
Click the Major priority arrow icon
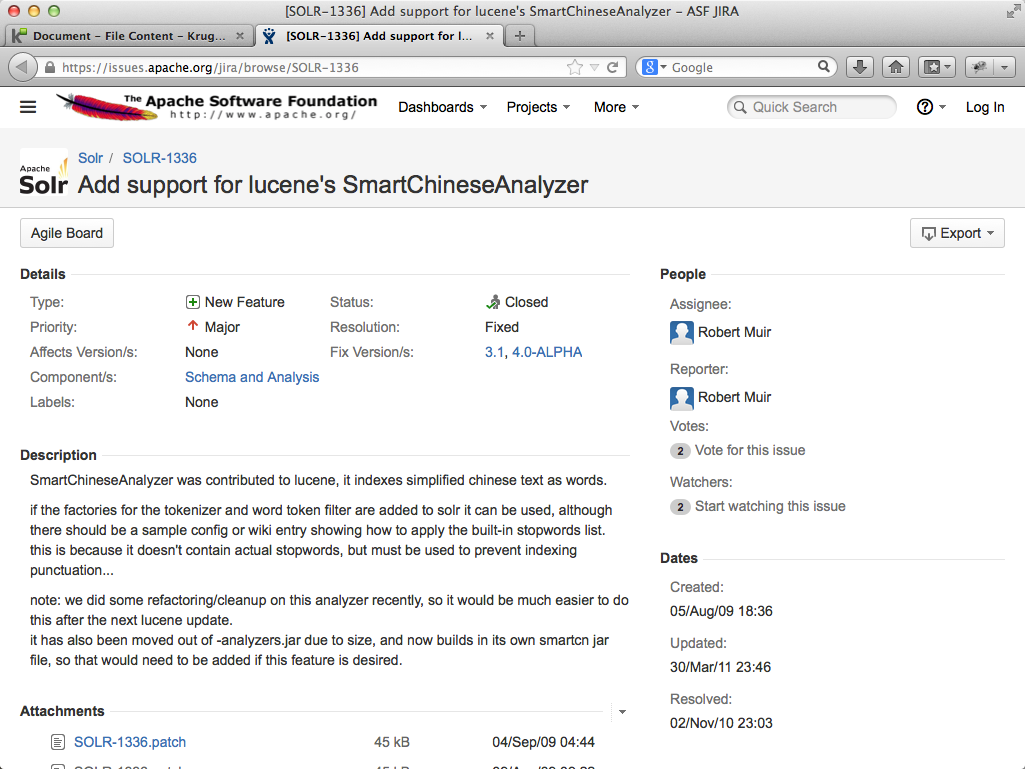click(x=192, y=326)
